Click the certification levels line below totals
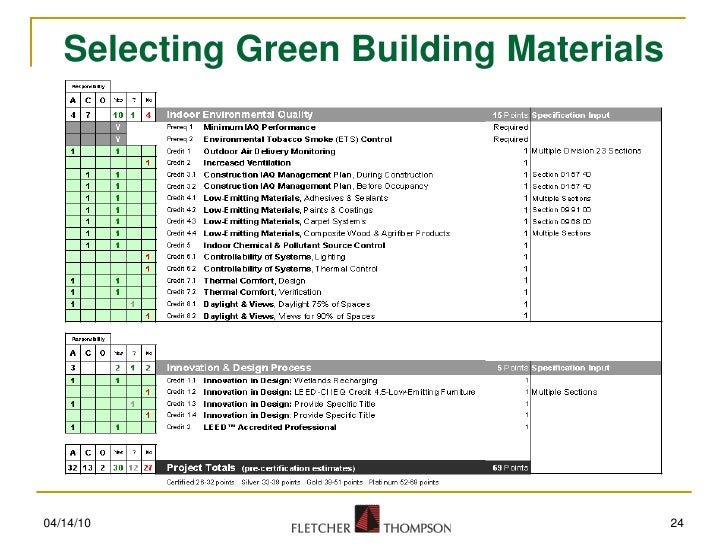Viewport: 728px width, 546px height. [302, 482]
